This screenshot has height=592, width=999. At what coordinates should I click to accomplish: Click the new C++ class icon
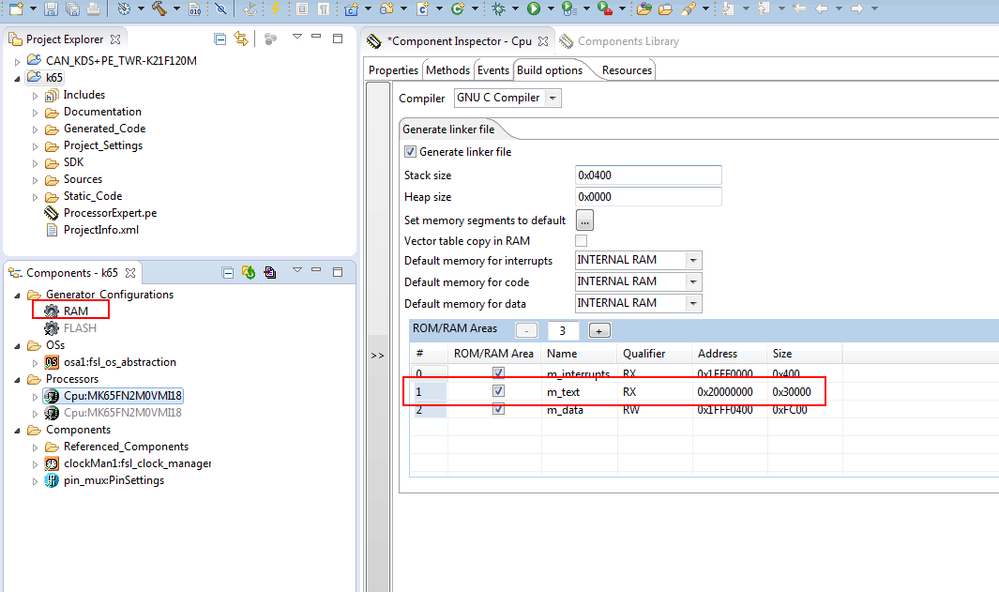(x=457, y=9)
